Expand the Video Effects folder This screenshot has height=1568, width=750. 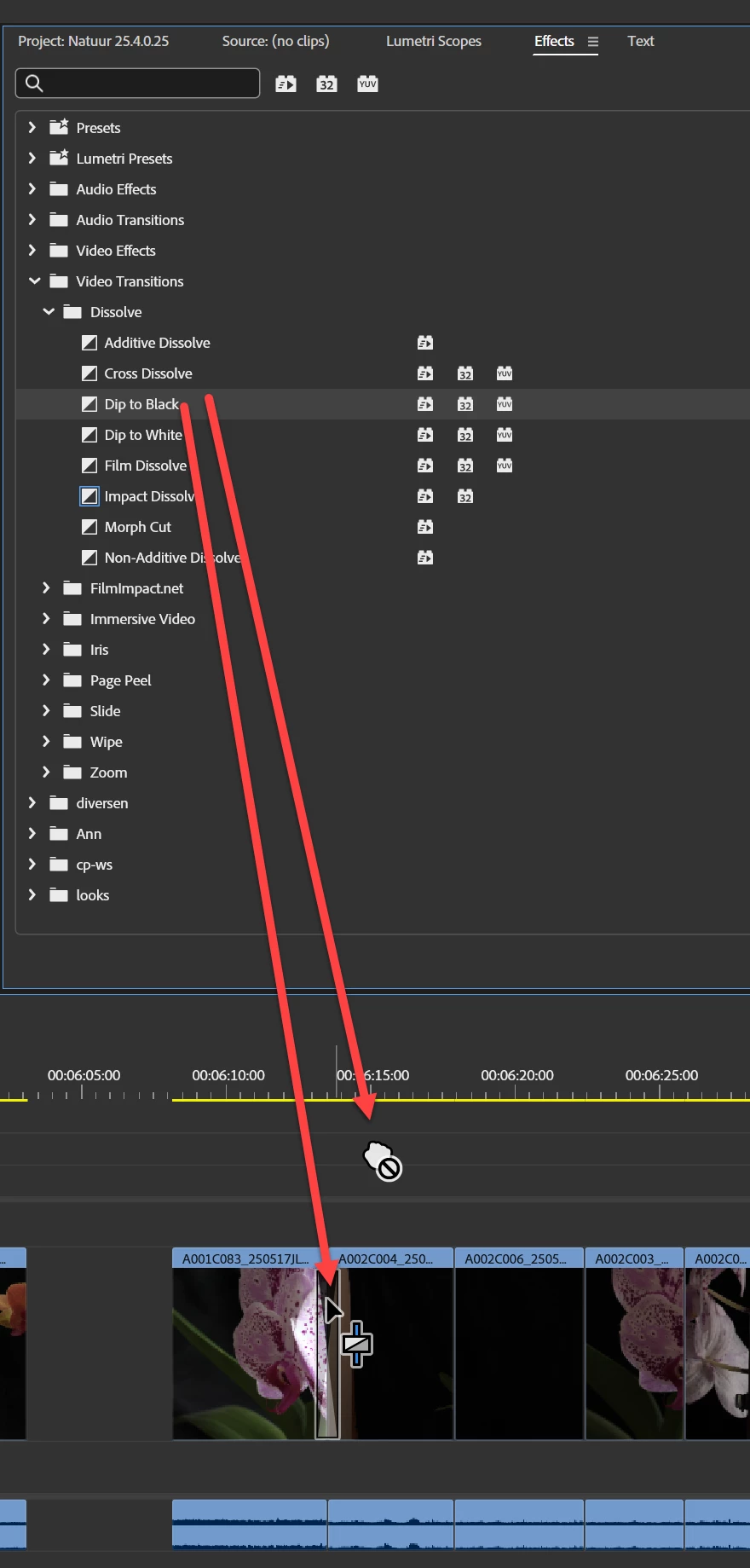coord(32,250)
